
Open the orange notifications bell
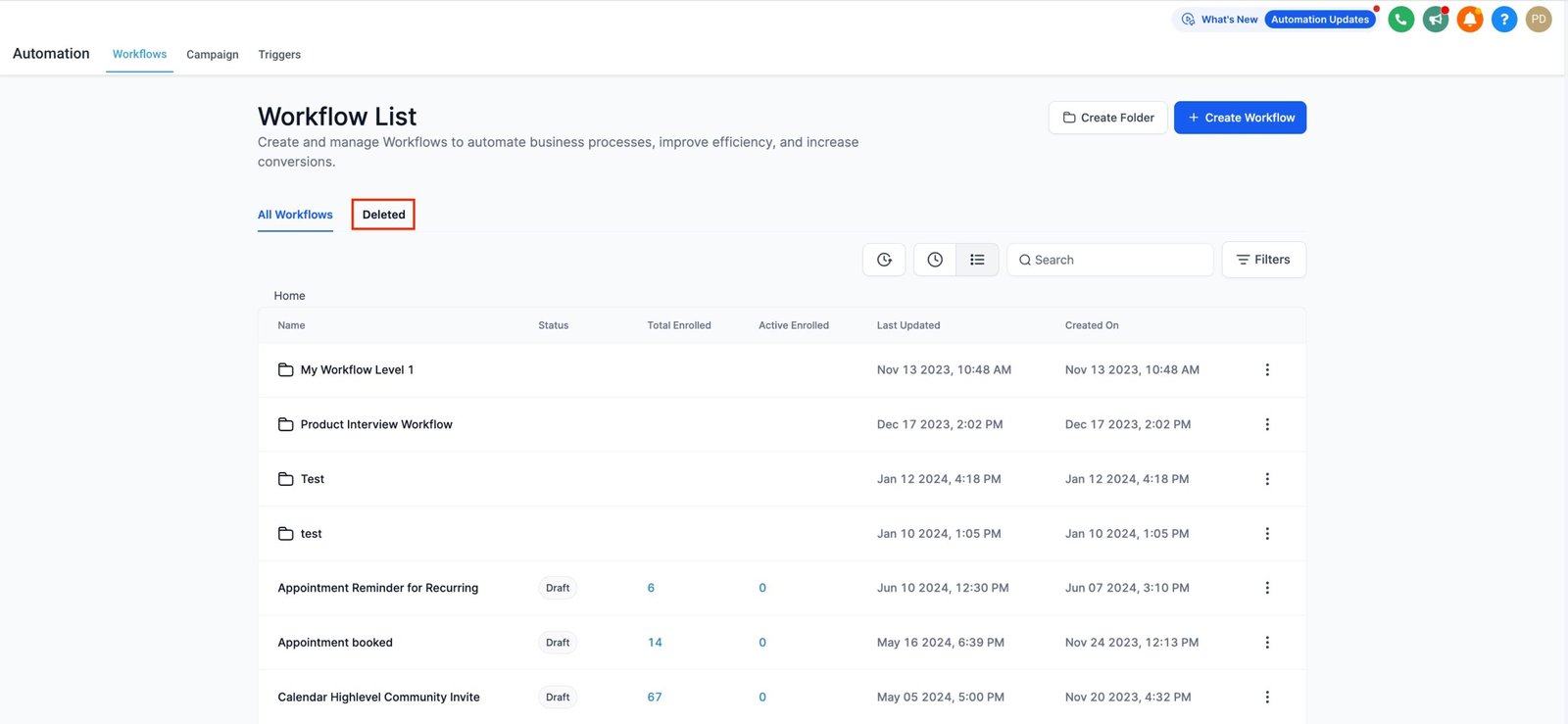click(1470, 20)
